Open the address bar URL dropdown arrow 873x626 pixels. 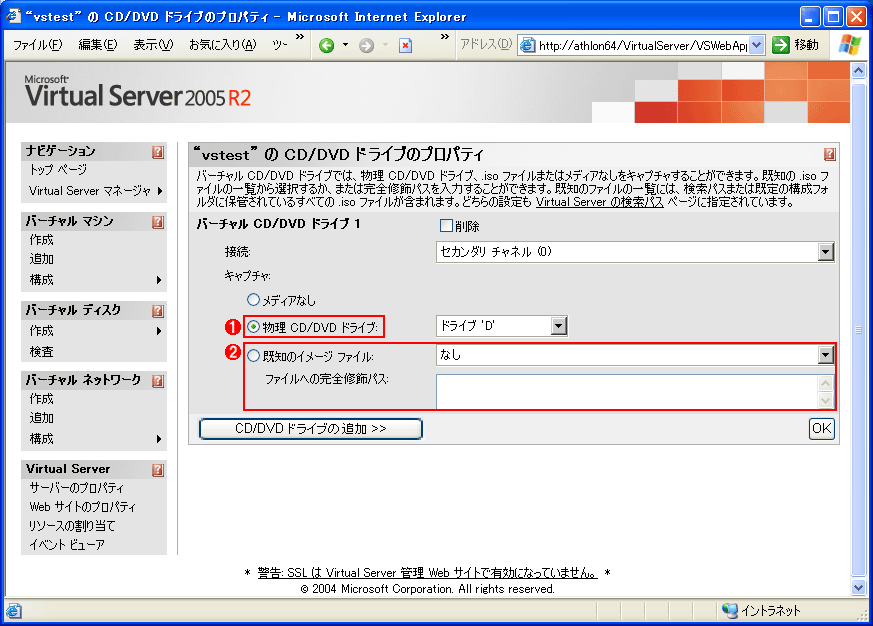757,45
